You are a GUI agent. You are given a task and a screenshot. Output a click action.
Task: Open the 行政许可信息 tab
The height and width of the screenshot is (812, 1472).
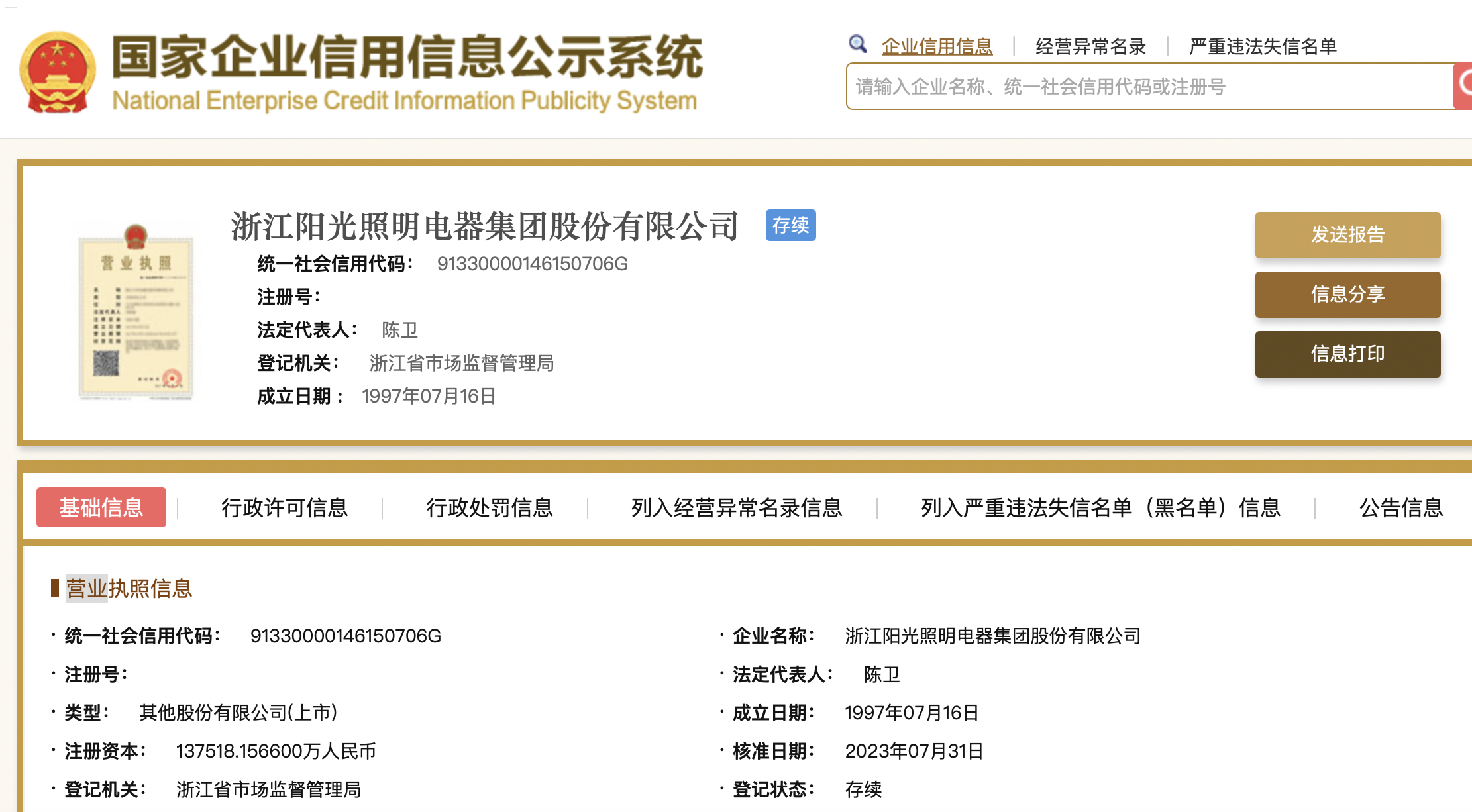[284, 507]
